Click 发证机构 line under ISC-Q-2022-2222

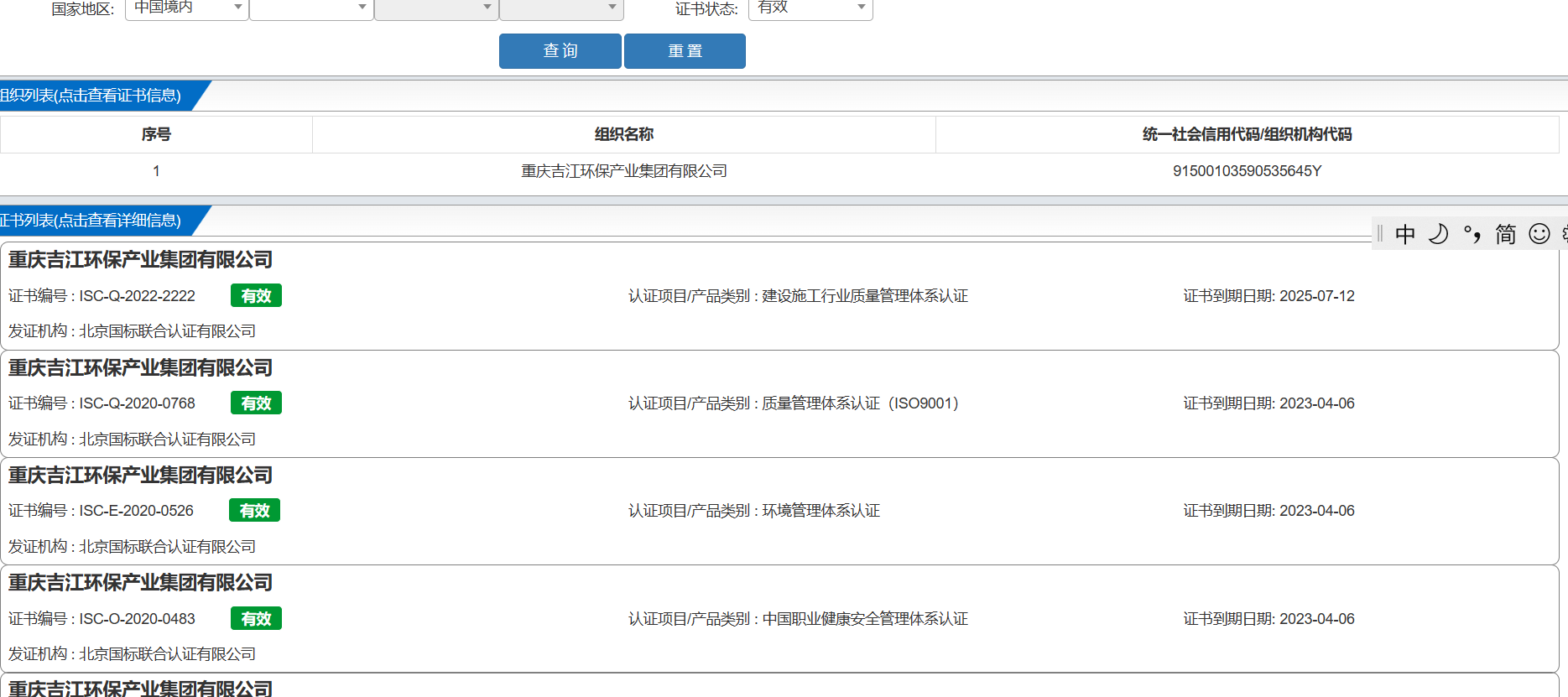(x=133, y=331)
